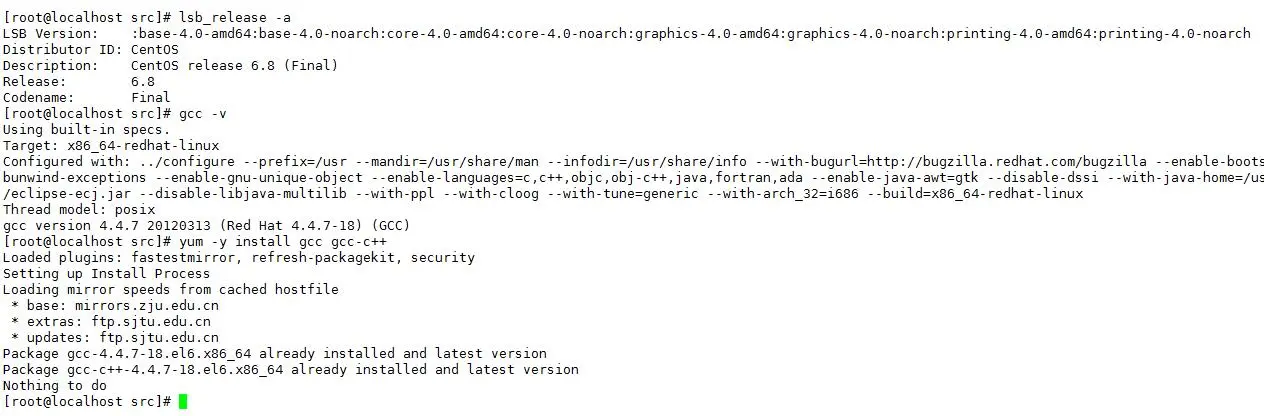Click the green terminal cursor block

[x=182, y=402]
